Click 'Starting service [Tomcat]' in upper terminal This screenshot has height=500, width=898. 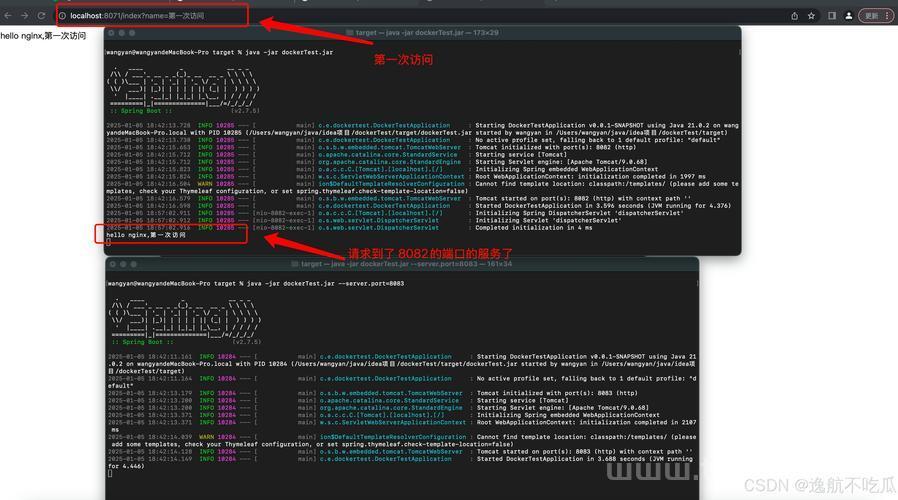[521, 155]
